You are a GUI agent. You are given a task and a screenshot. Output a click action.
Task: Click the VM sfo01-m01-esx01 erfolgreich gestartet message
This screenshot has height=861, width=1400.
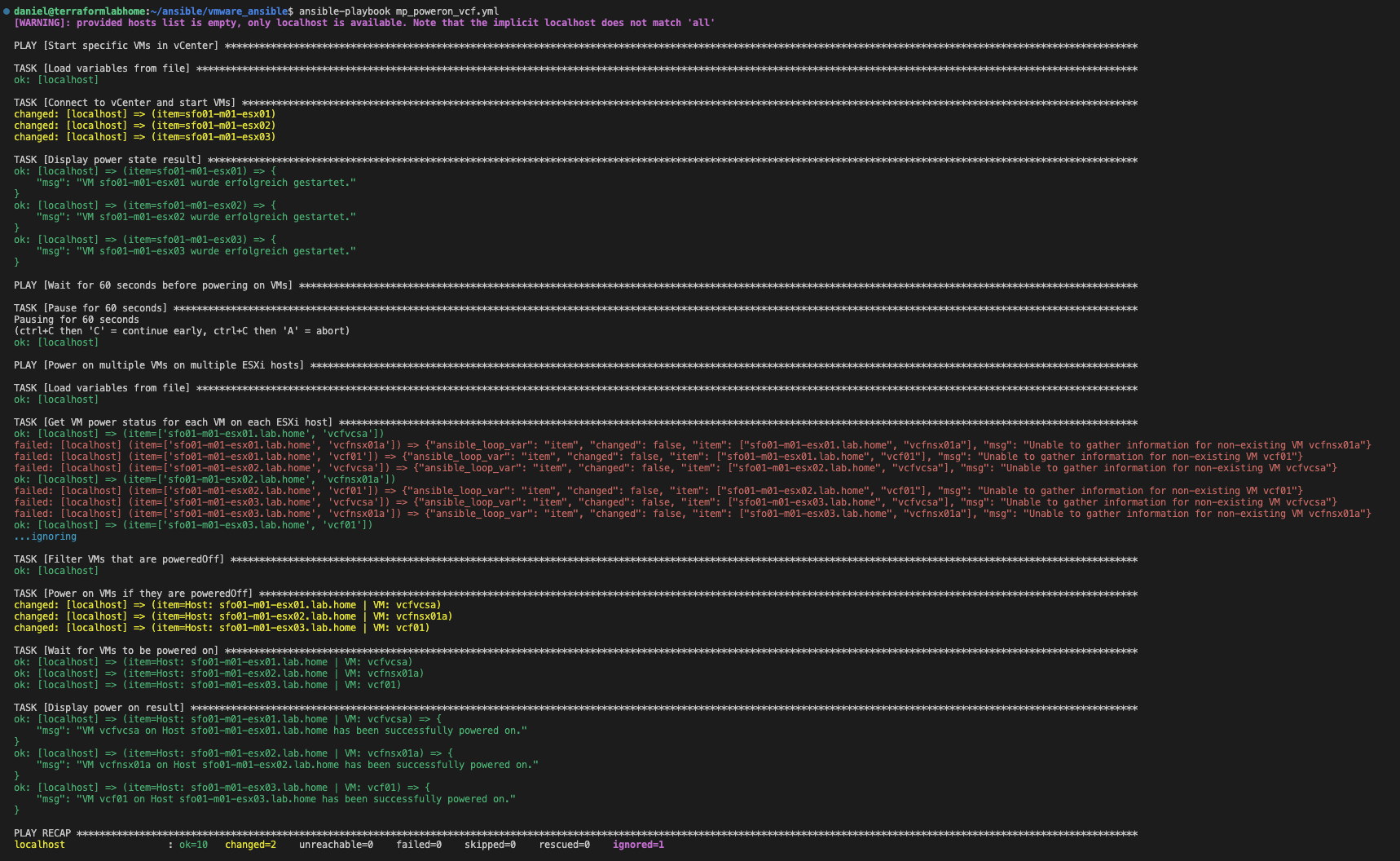pos(196,182)
